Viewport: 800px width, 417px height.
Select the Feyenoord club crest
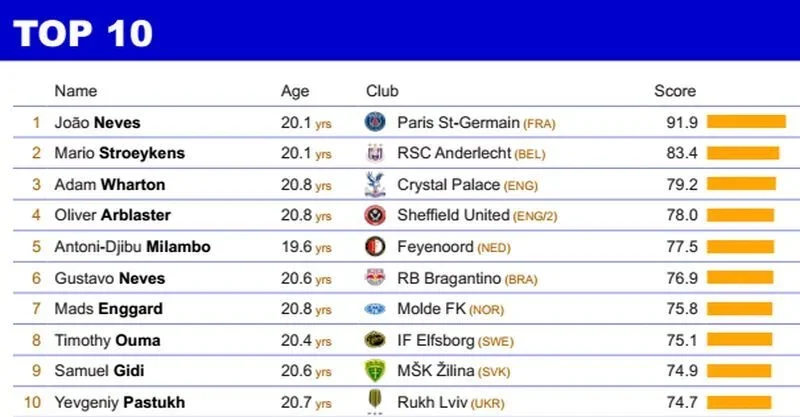[x=375, y=247]
